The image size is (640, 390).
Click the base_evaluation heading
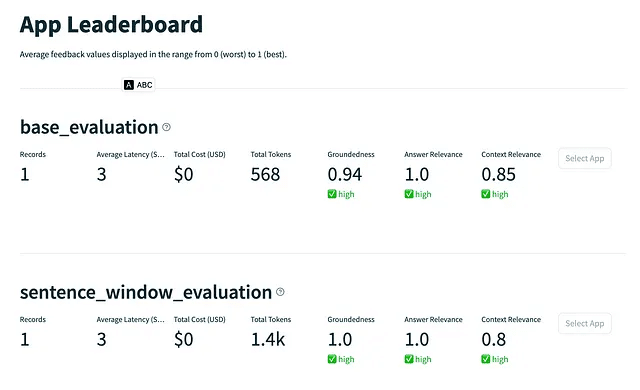tap(89, 127)
